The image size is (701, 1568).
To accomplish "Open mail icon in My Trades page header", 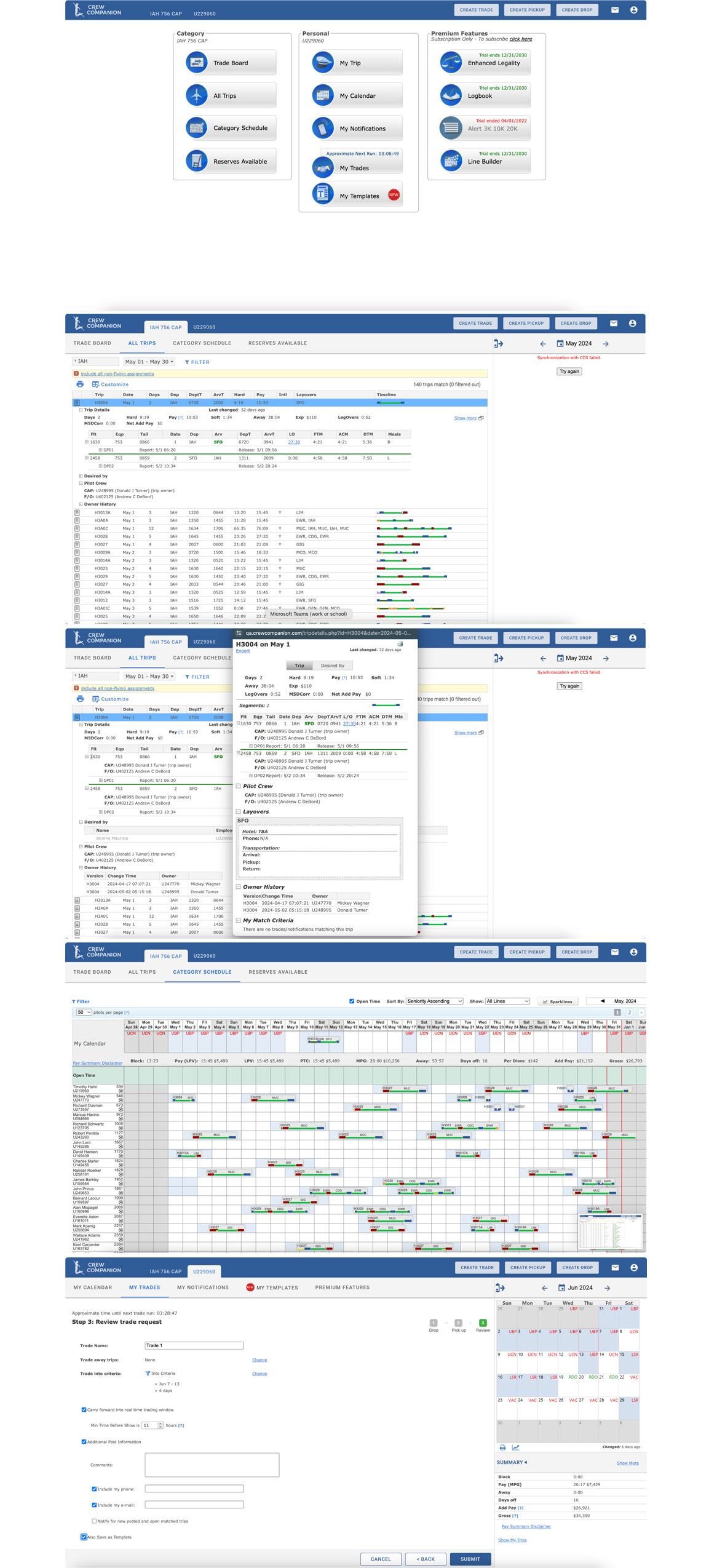I will pos(615,1267).
